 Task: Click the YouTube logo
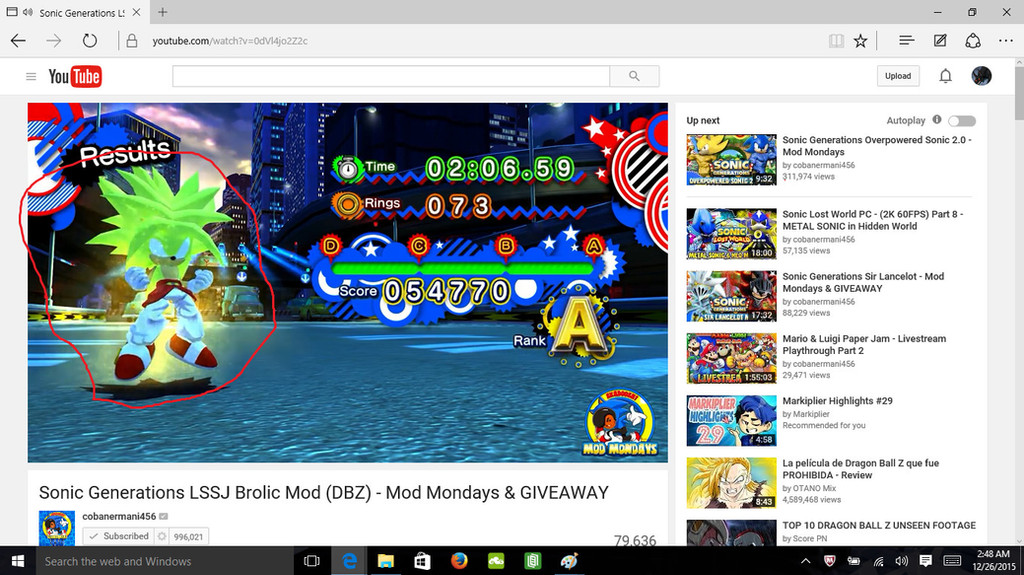coord(75,76)
